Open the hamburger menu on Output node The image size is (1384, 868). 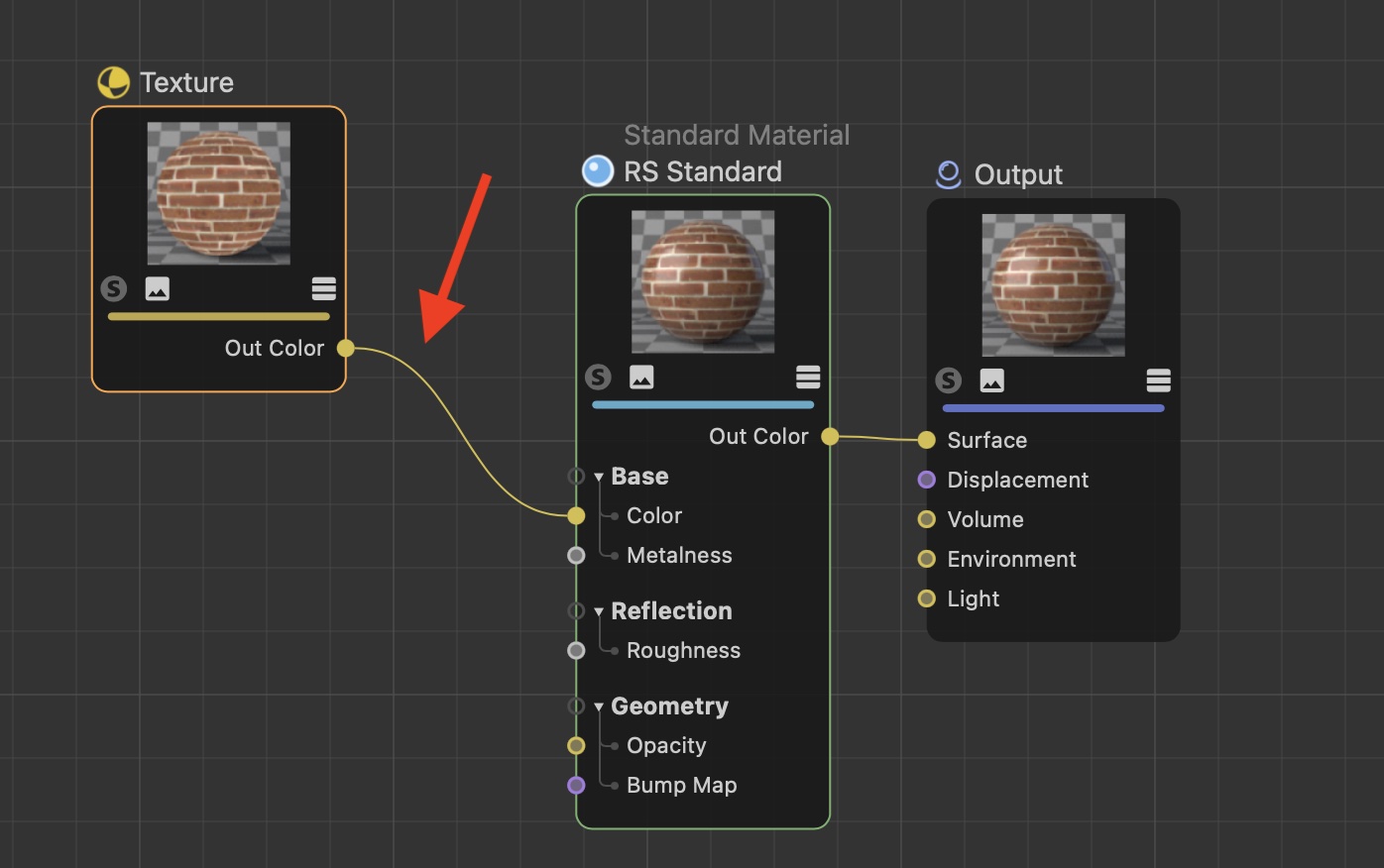[1158, 380]
